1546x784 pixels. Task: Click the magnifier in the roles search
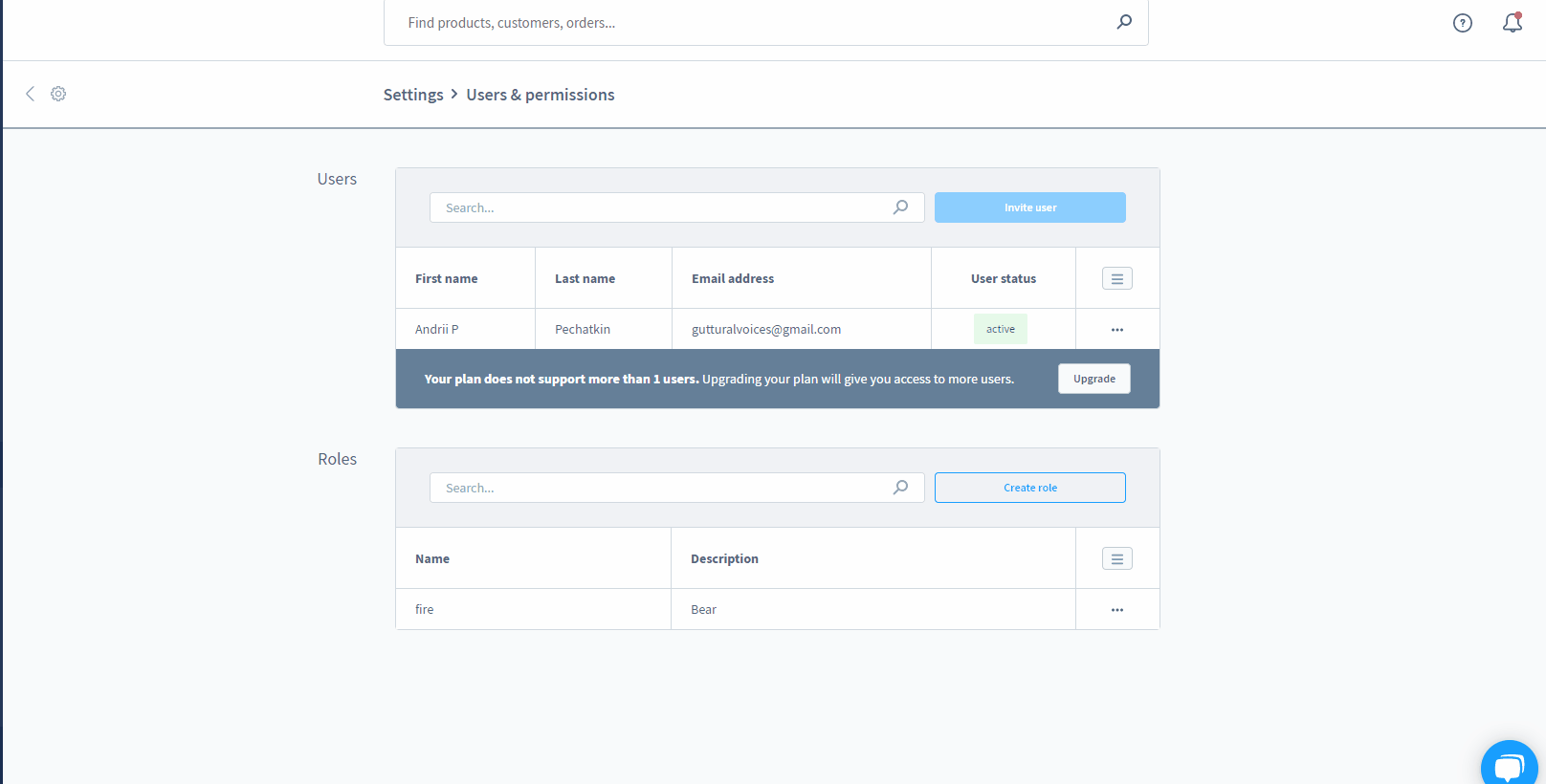point(900,488)
